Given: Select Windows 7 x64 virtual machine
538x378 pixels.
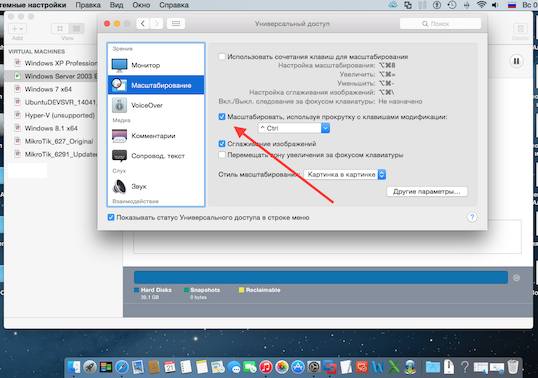Looking at the screenshot, I should [x=51, y=89].
